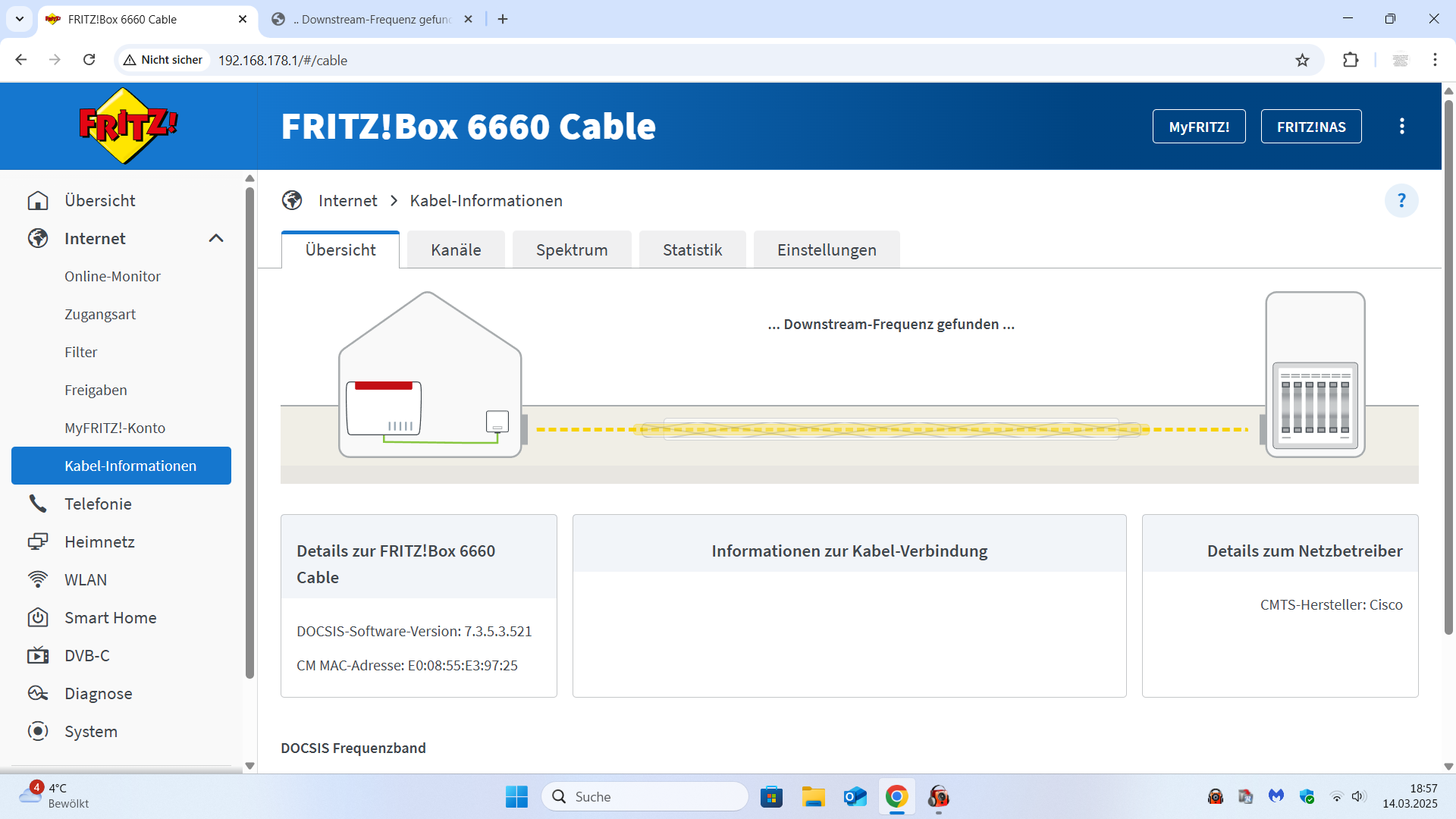Collapse the Internet menu chevron
Screen dimensions: 1456x819
click(216, 238)
